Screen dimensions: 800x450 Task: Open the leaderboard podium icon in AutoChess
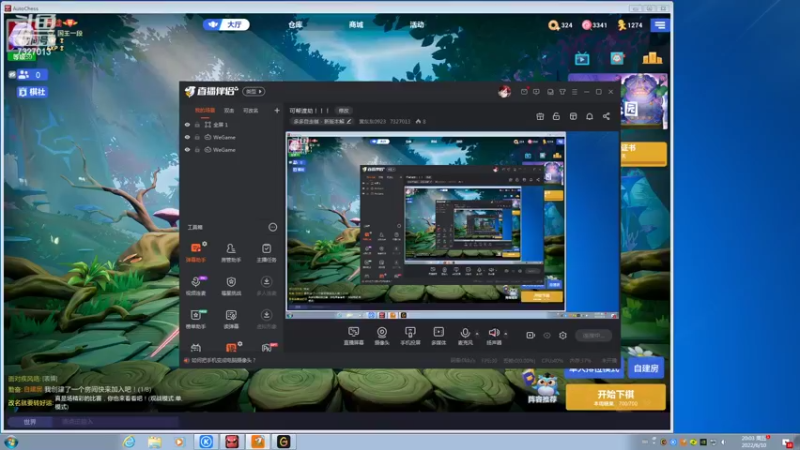pyautogui.click(x=652, y=58)
